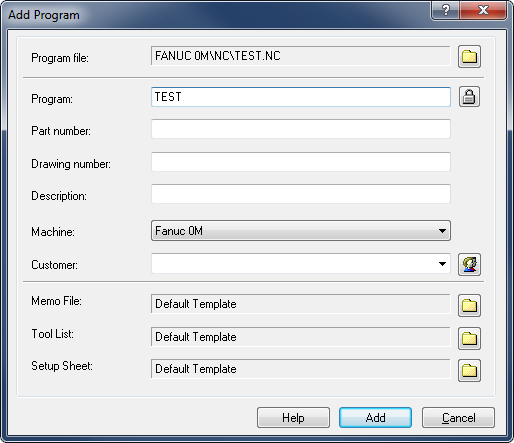Screen dimensions: 514x443
Task: Click the Add button
Action: coord(375,418)
